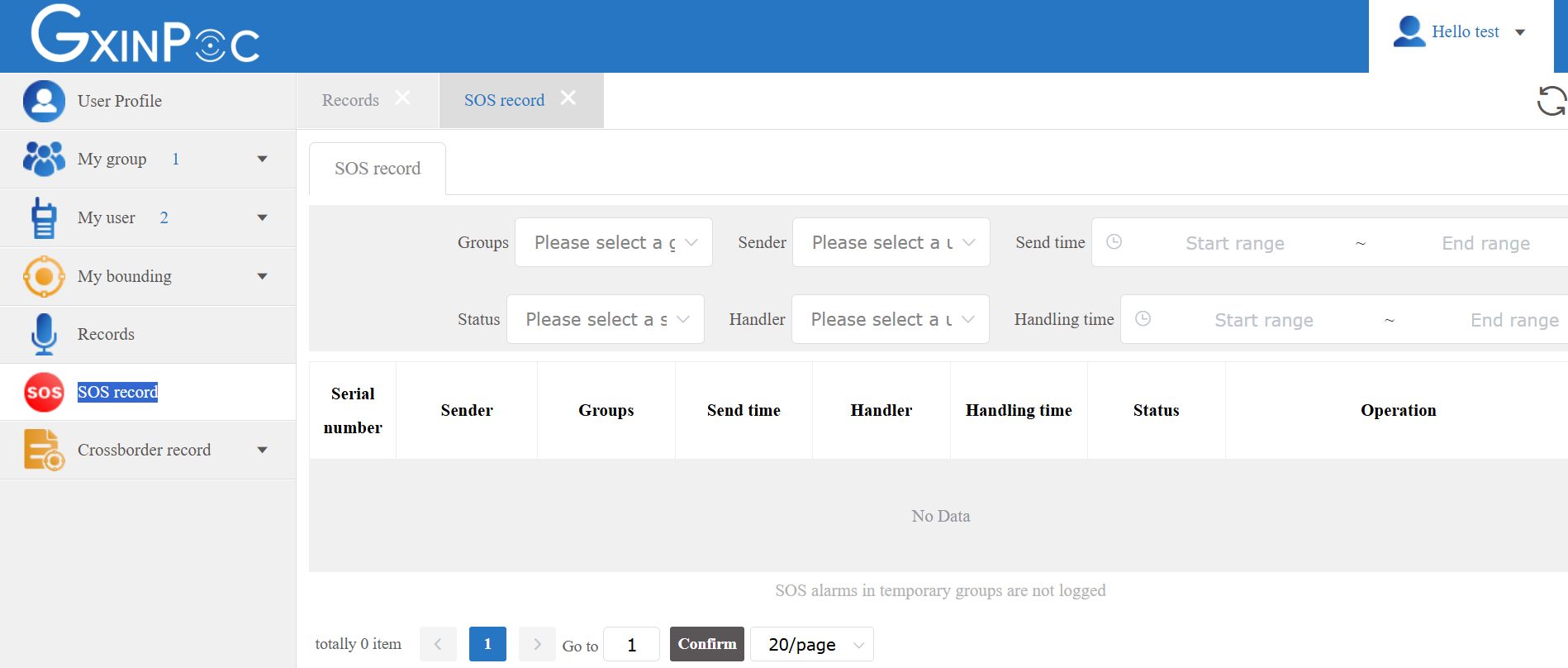The image size is (1568, 668).
Task: Click the Send time column header
Action: [744, 410]
